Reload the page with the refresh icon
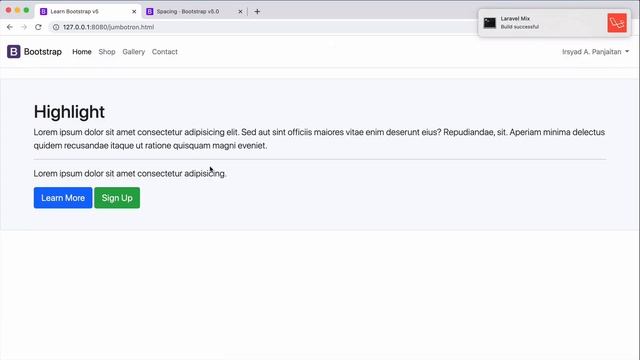This screenshot has width=640, height=360. click(x=38, y=27)
